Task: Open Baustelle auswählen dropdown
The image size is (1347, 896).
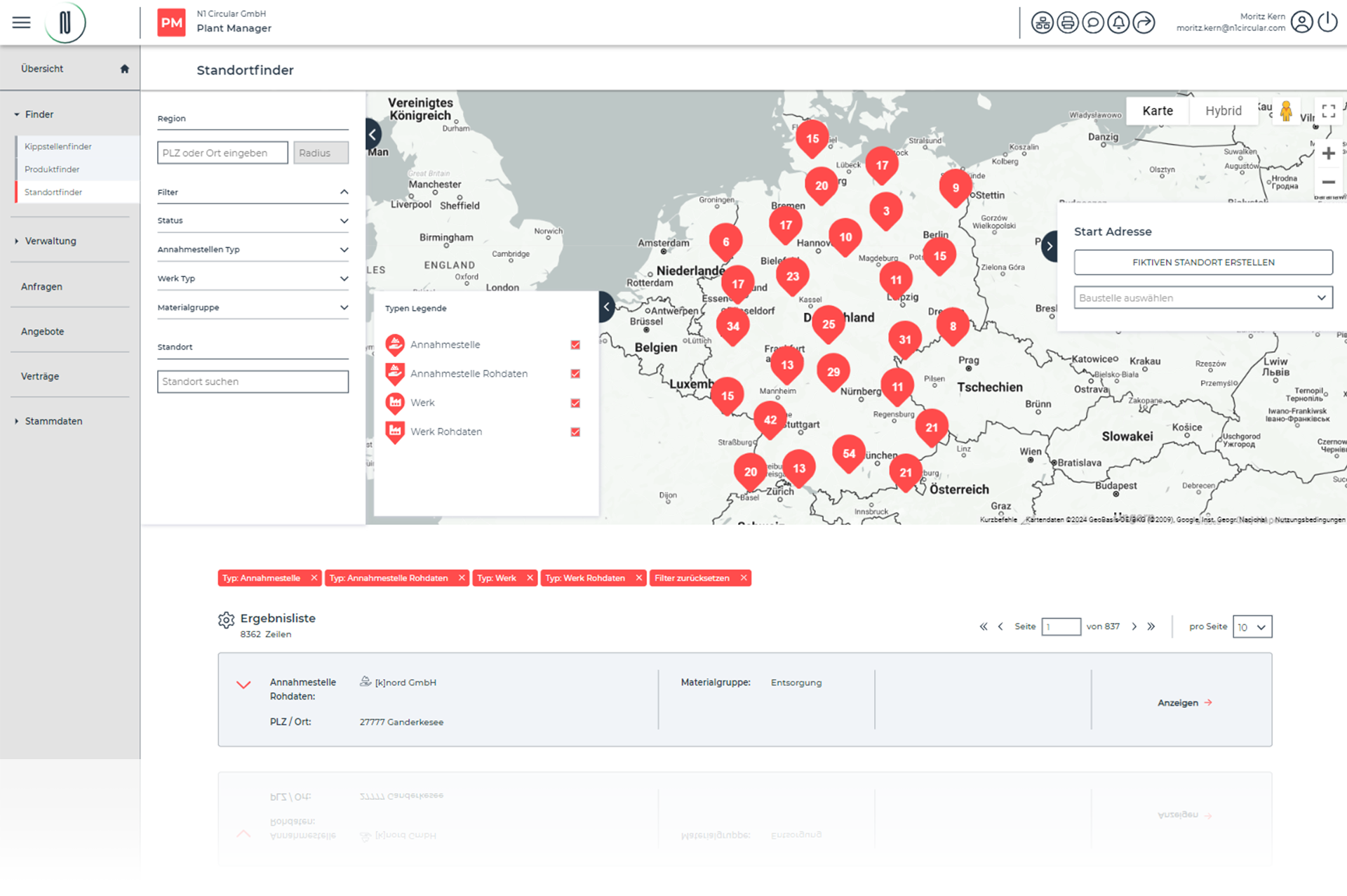Action: (x=1202, y=297)
